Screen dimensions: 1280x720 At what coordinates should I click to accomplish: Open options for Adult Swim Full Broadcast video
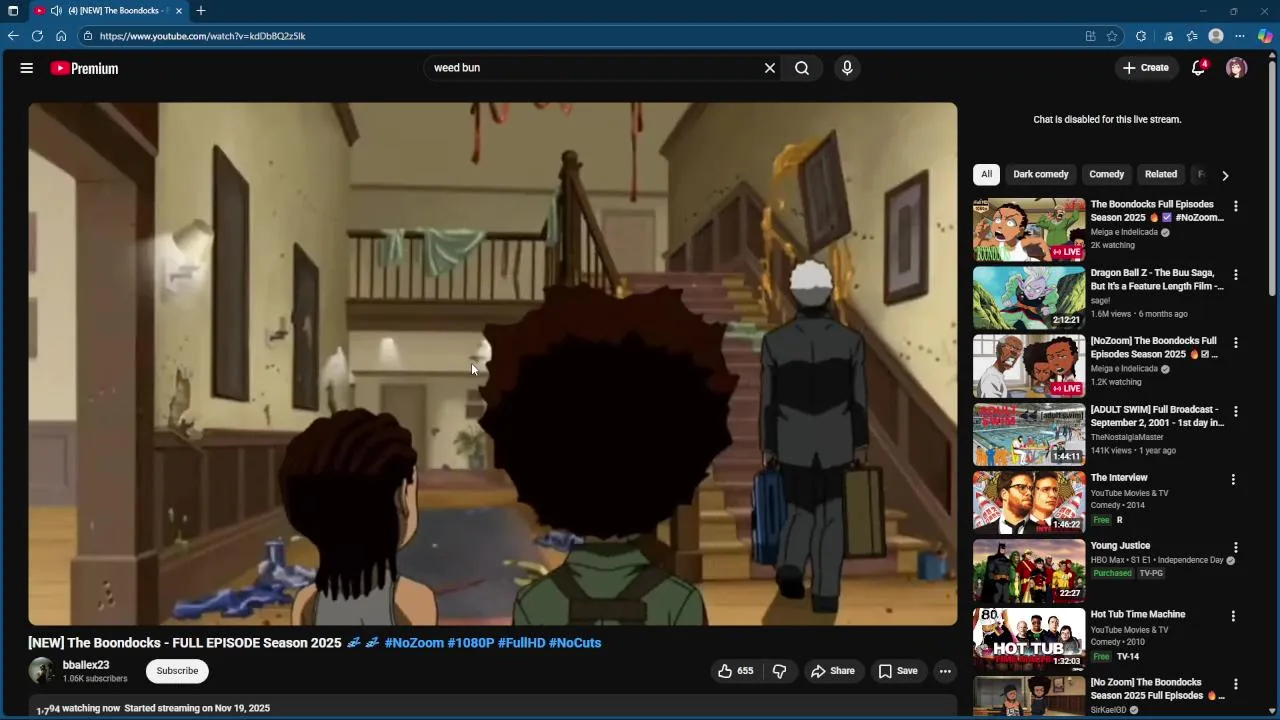click(x=1236, y=411)
